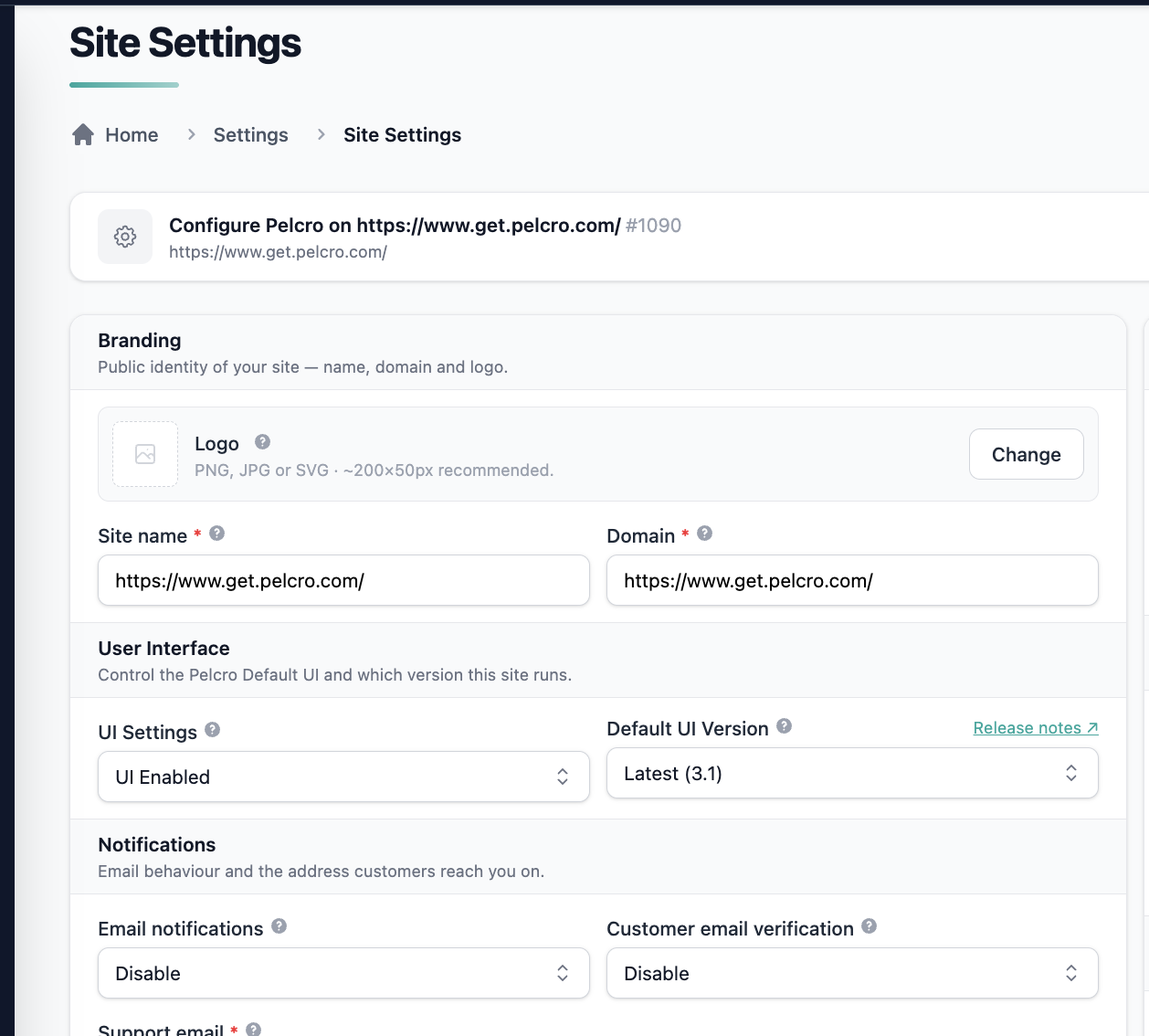This screenshot has height=1036, width=1149.
Task: Open the Release notes link
Action: coord(1036,728)
